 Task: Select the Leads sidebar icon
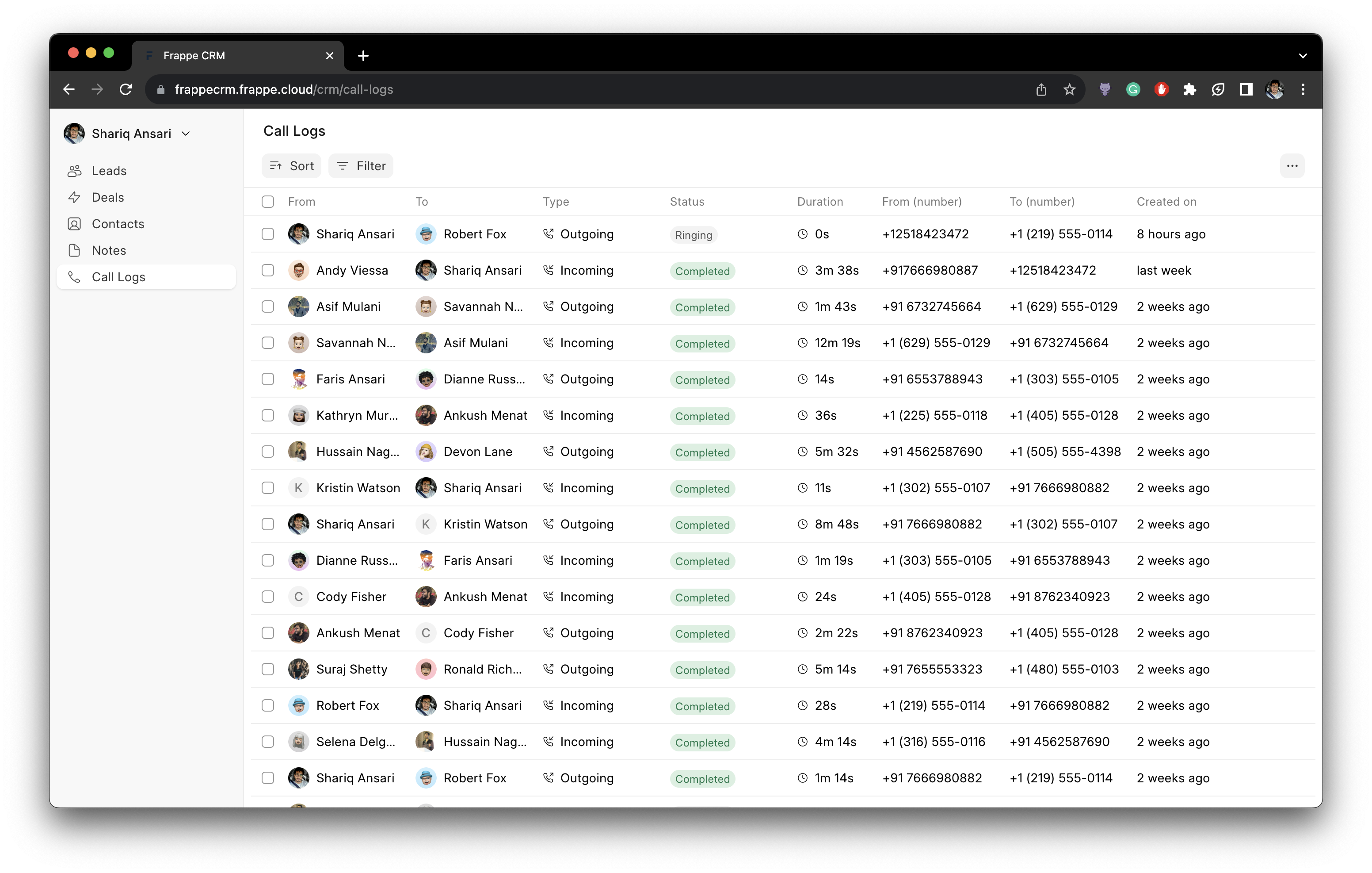[x=75, y=171]
